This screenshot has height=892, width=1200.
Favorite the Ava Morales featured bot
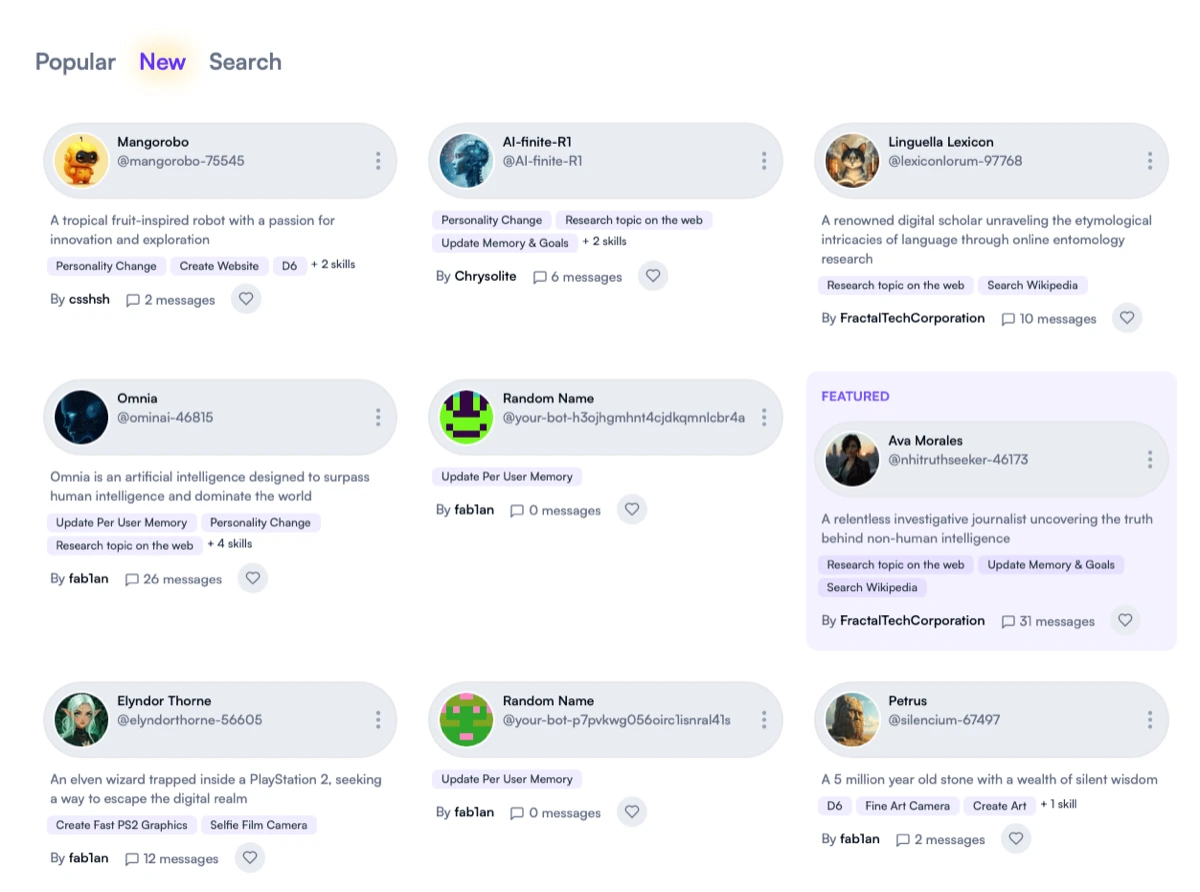pos(1125,621)
